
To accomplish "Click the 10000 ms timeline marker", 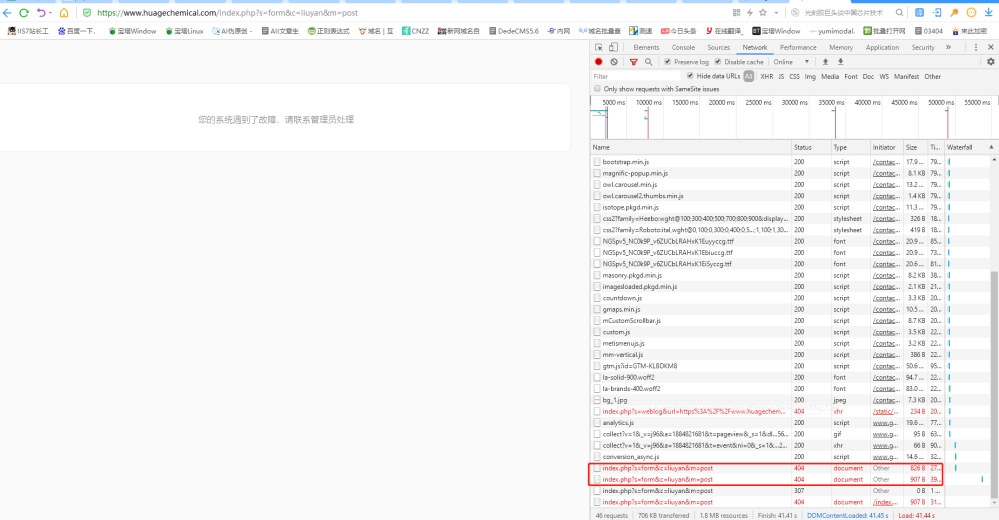I will point(649,102).
